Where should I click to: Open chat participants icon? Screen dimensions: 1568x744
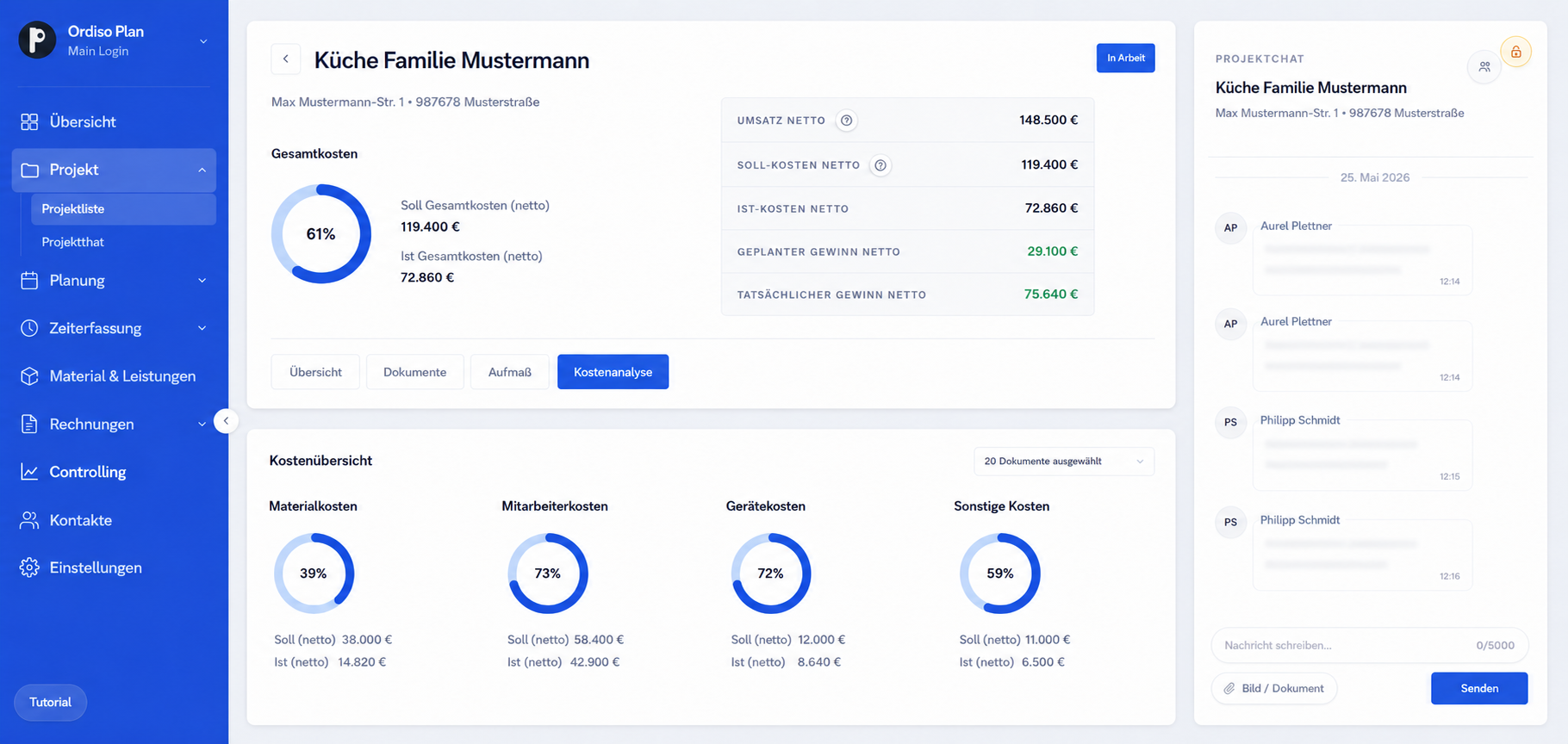pyautogui.click(x=1484, y=67)
